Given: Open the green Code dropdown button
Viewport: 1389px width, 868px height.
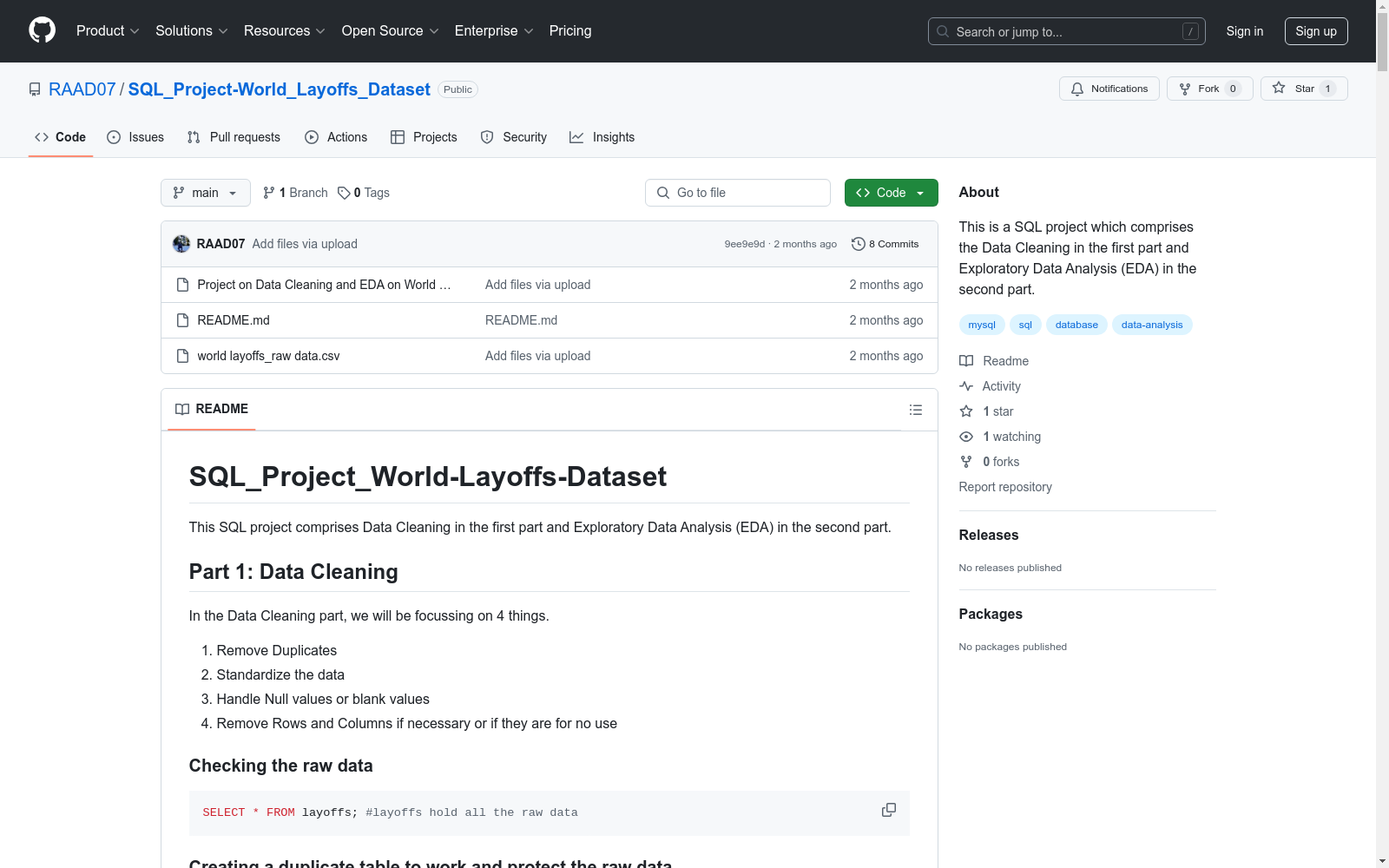Looking at the screenshot, I should tap(891, 193).
